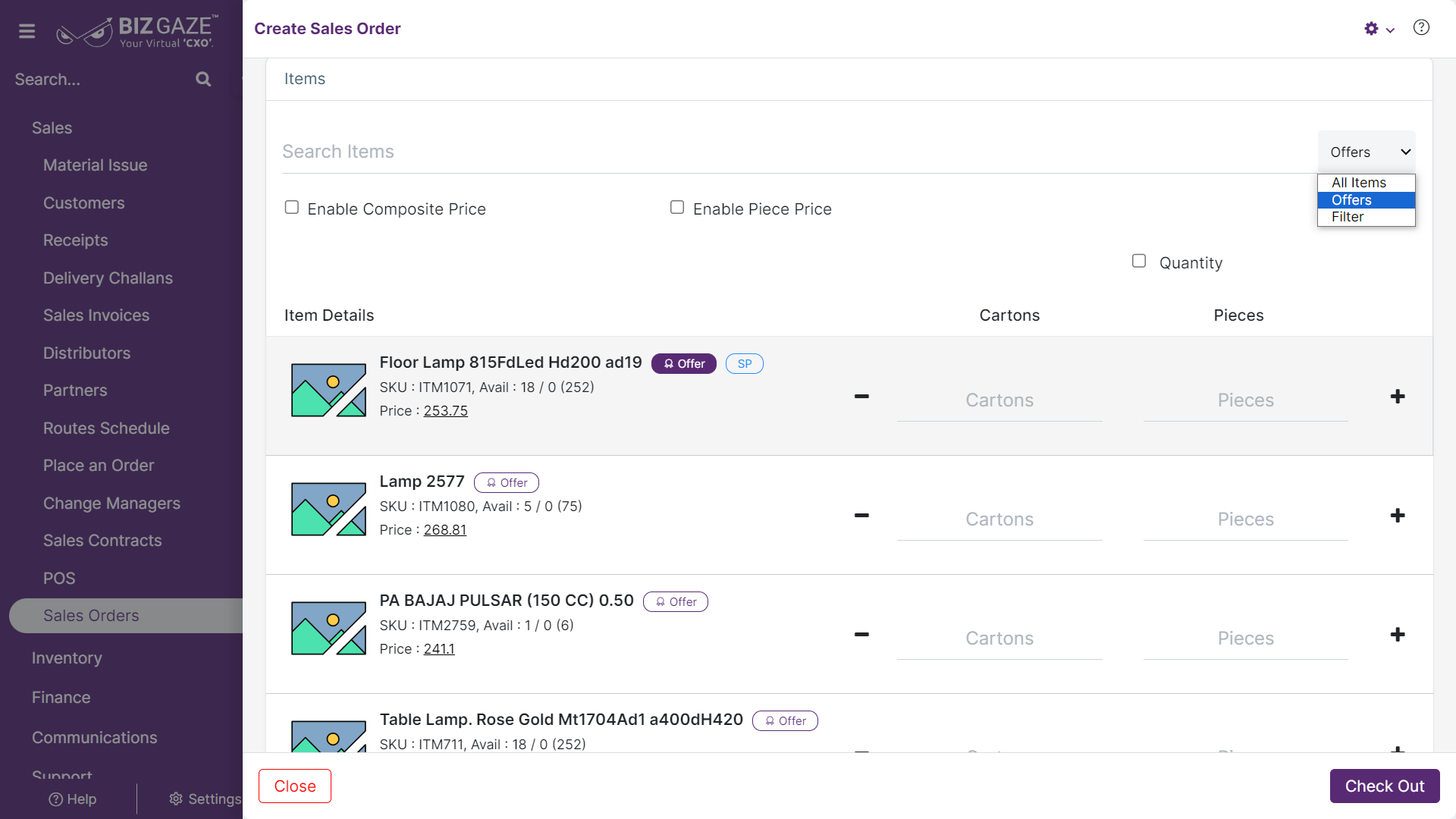Click plus icon for PA BAJAJ PULSAR
Viewport: 1456px width, 819px height.
click(x=1398, y=635)
